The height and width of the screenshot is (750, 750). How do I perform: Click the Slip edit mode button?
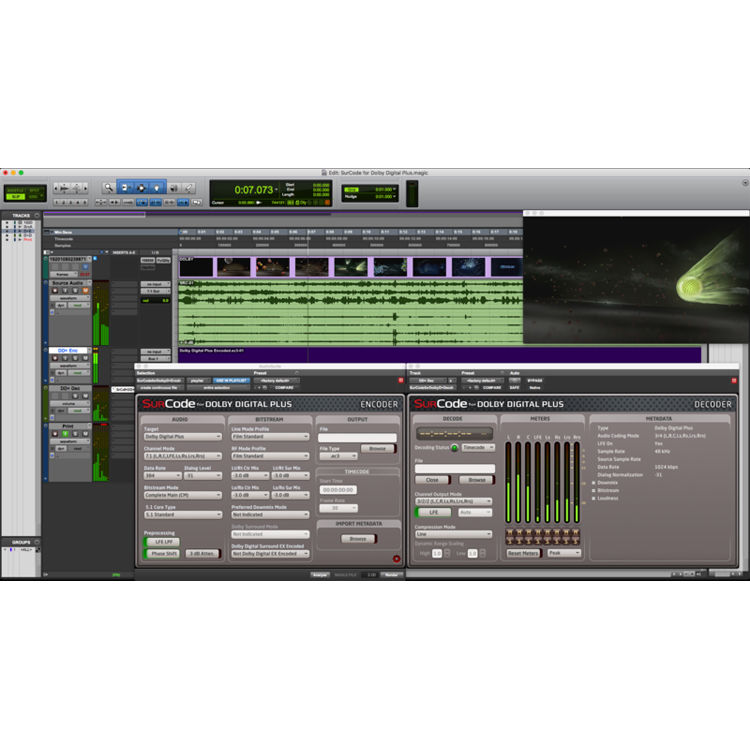[16, 197]
